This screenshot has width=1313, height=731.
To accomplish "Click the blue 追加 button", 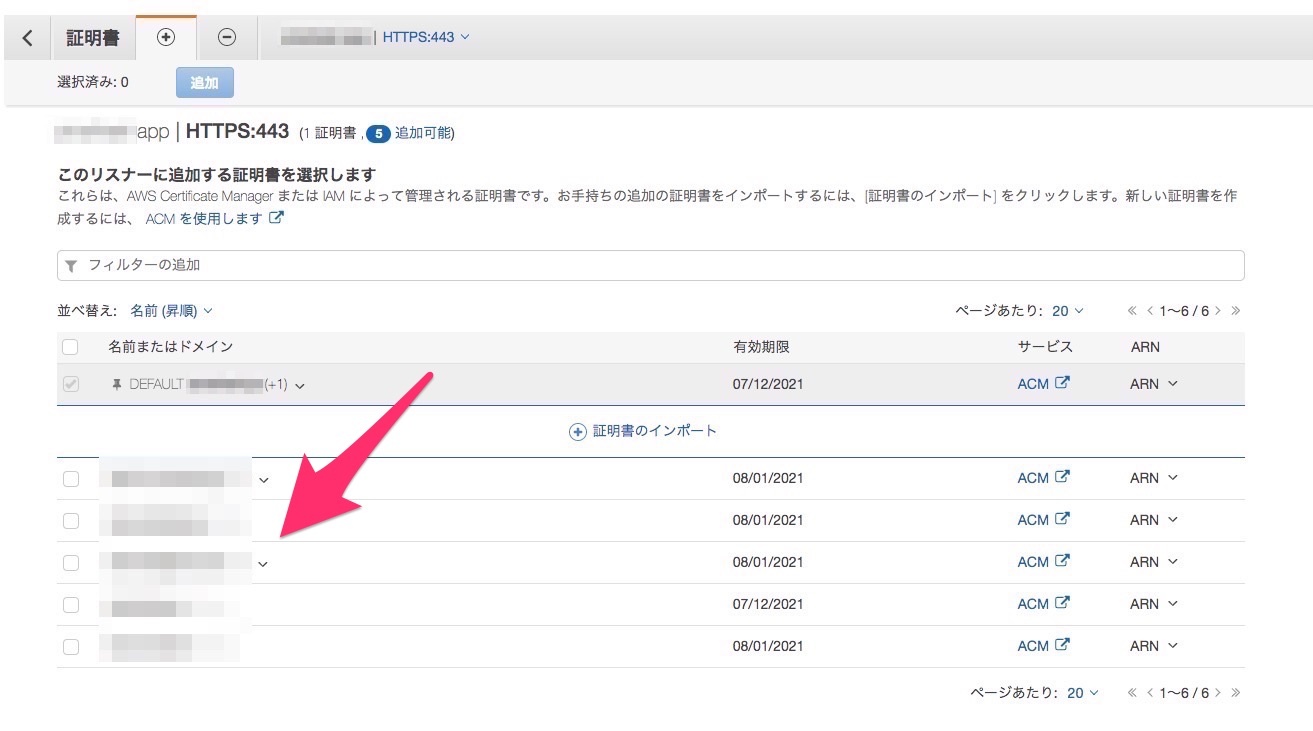I will [204, 83].
